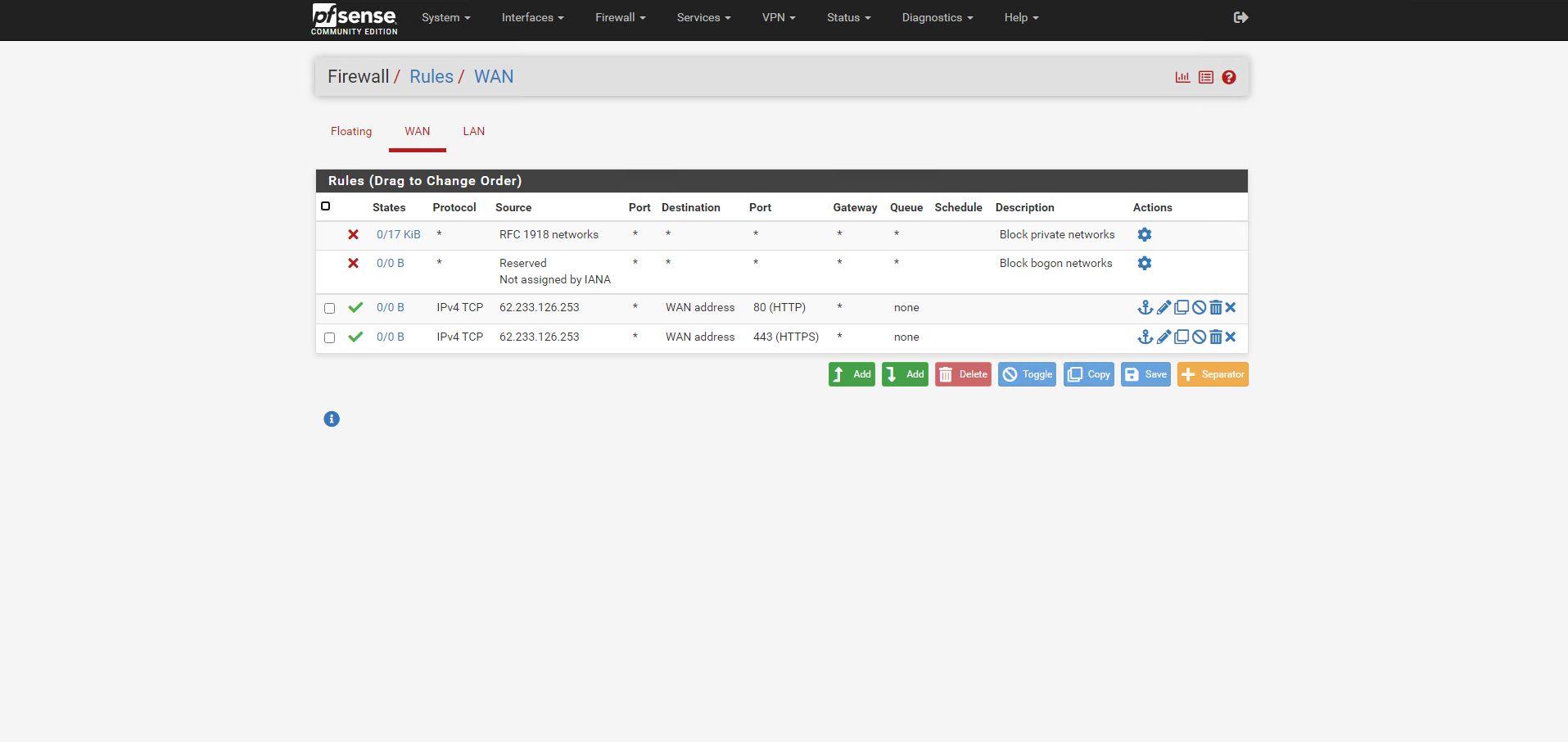Disable the 80 (HTTP) rule with ban icon
Viewport: 1568px width, 742px height.
point(1199,307)
